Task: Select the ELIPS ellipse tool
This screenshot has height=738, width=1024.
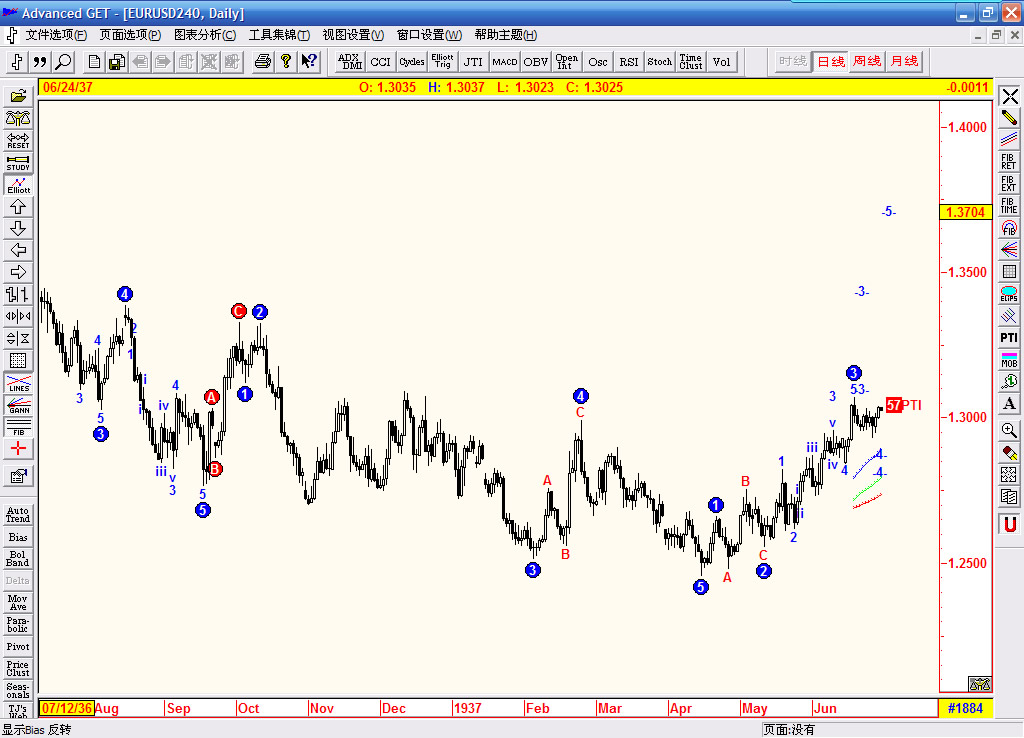Action: click(1009, 294)
